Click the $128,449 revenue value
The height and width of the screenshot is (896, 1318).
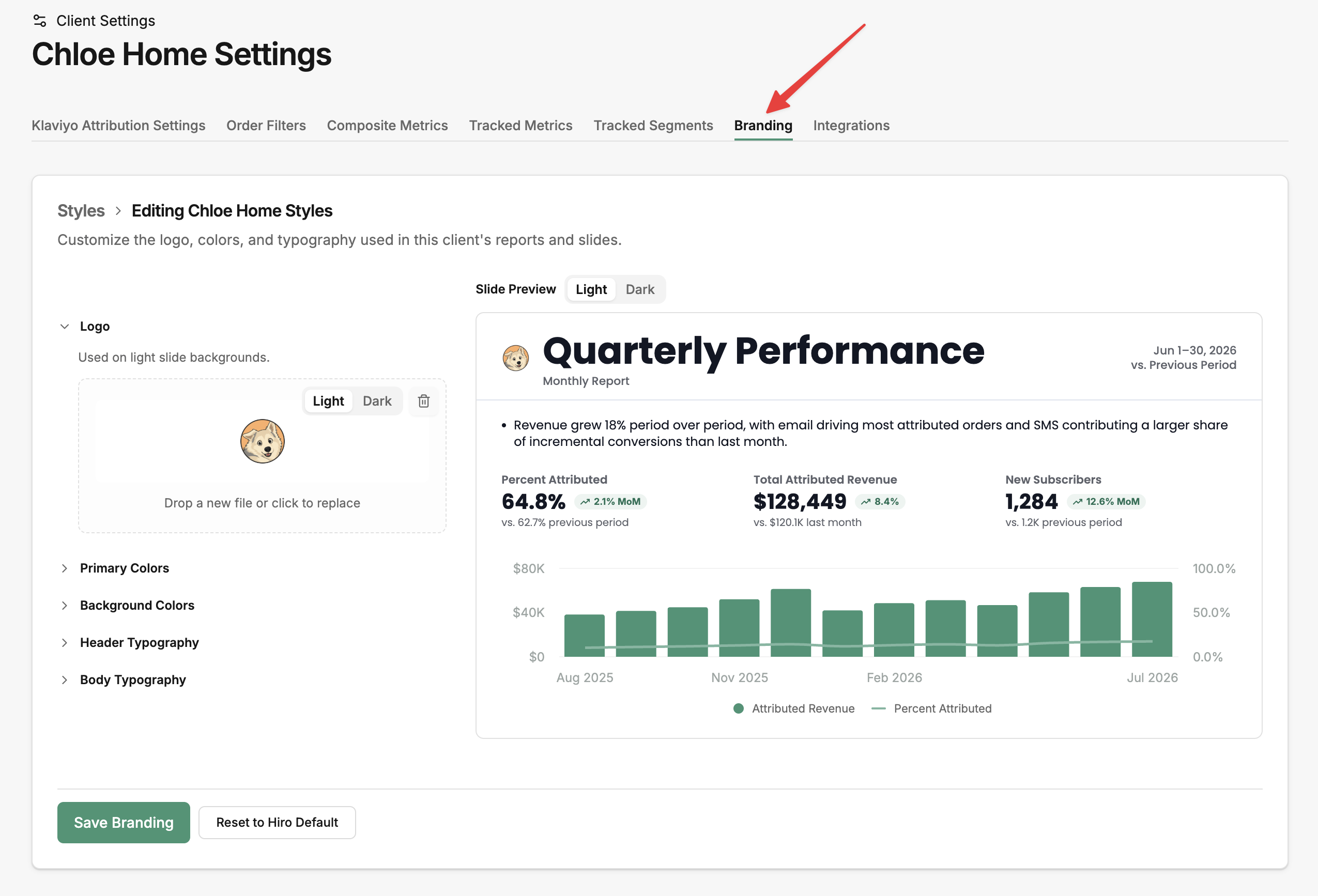800,502
